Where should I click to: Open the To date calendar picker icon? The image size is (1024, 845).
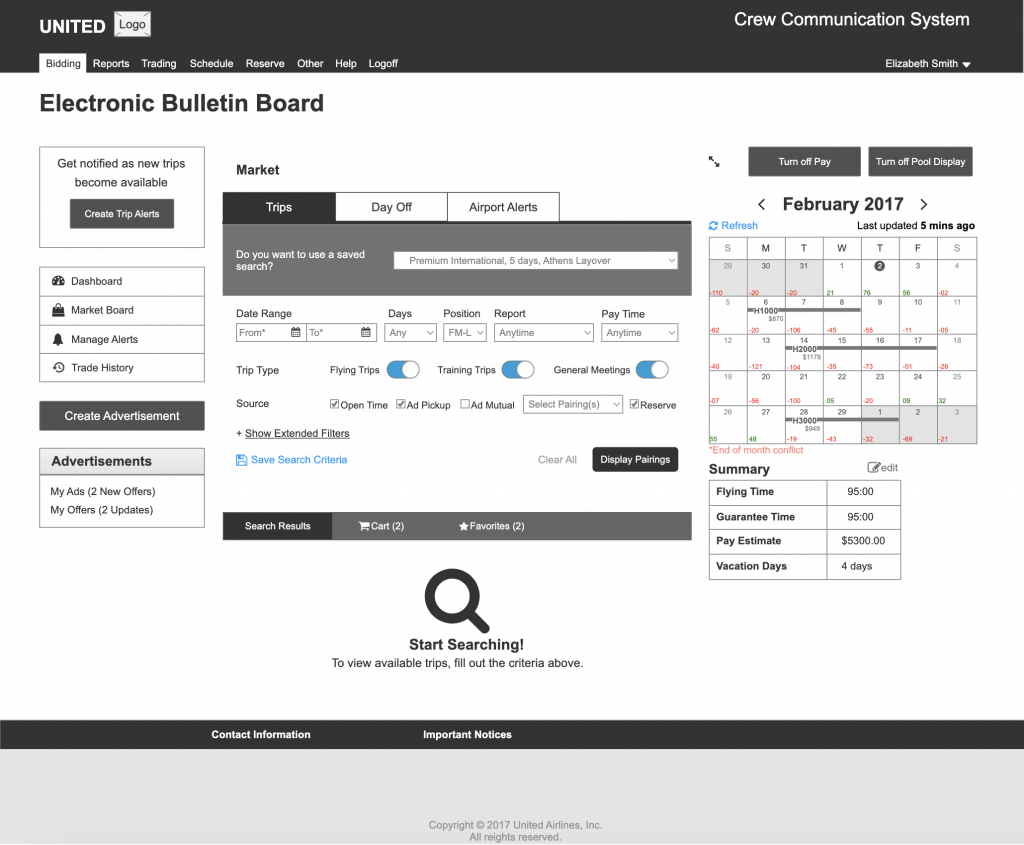click(366, 333)
